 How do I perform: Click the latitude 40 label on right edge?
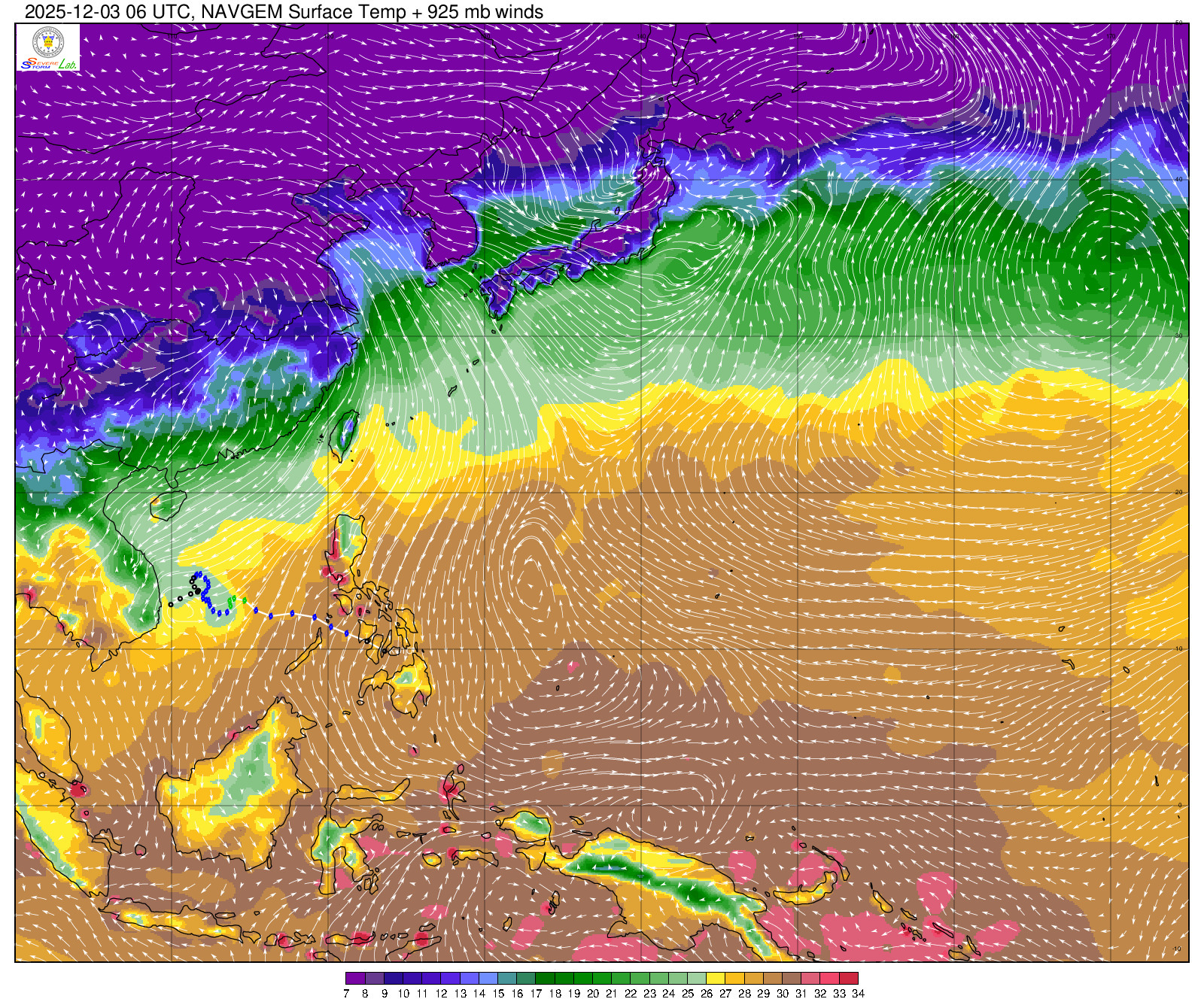point(1178,179)
